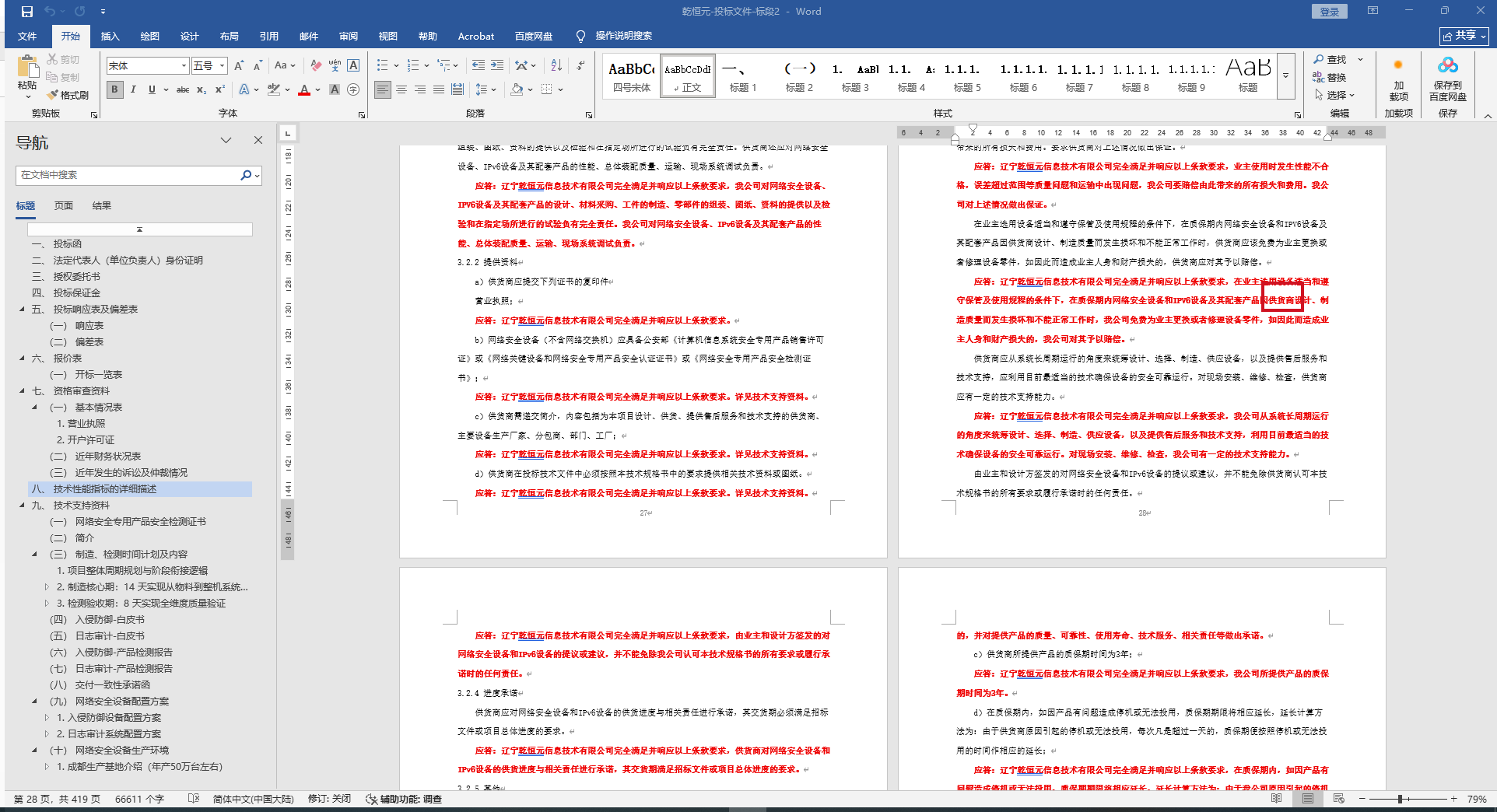Switch to the 页面 tab in navigation pane
The height and width of the screenshot is (812, 1497).
pyautogui.click(x=64, y=206)
